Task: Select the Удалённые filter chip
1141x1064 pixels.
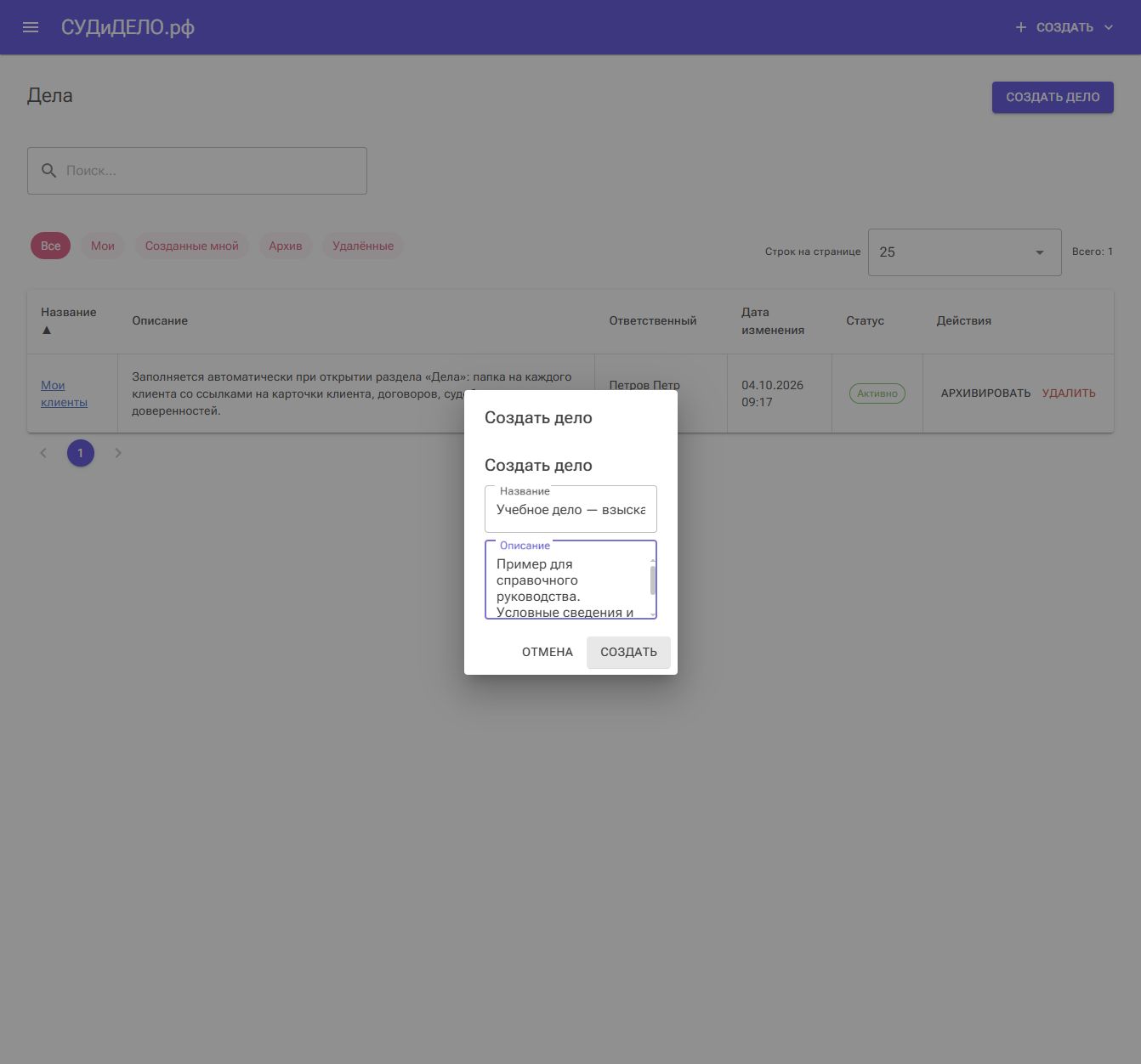Action: [363, 246]
